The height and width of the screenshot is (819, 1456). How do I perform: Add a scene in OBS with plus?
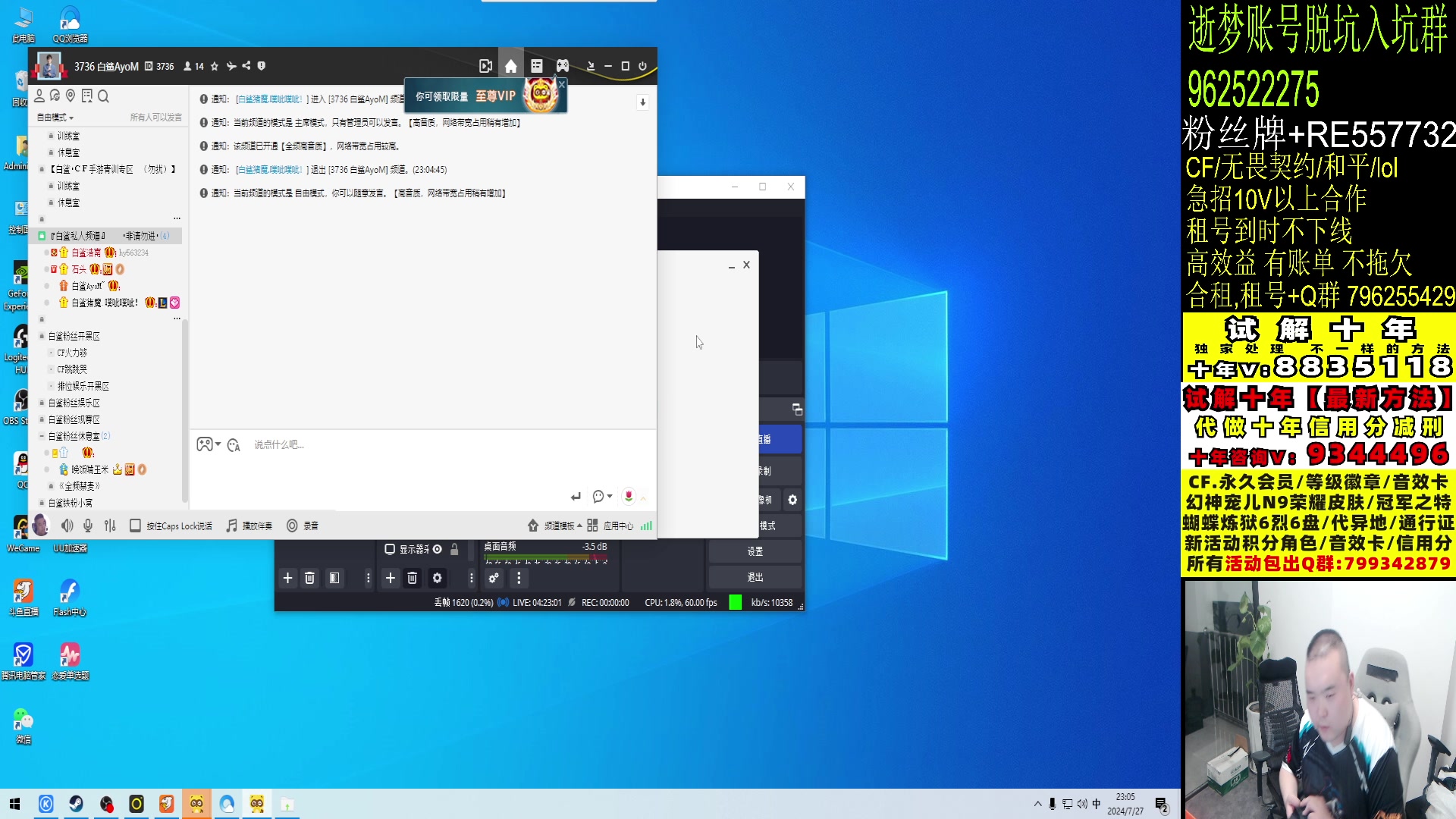(x=287, y=578)
